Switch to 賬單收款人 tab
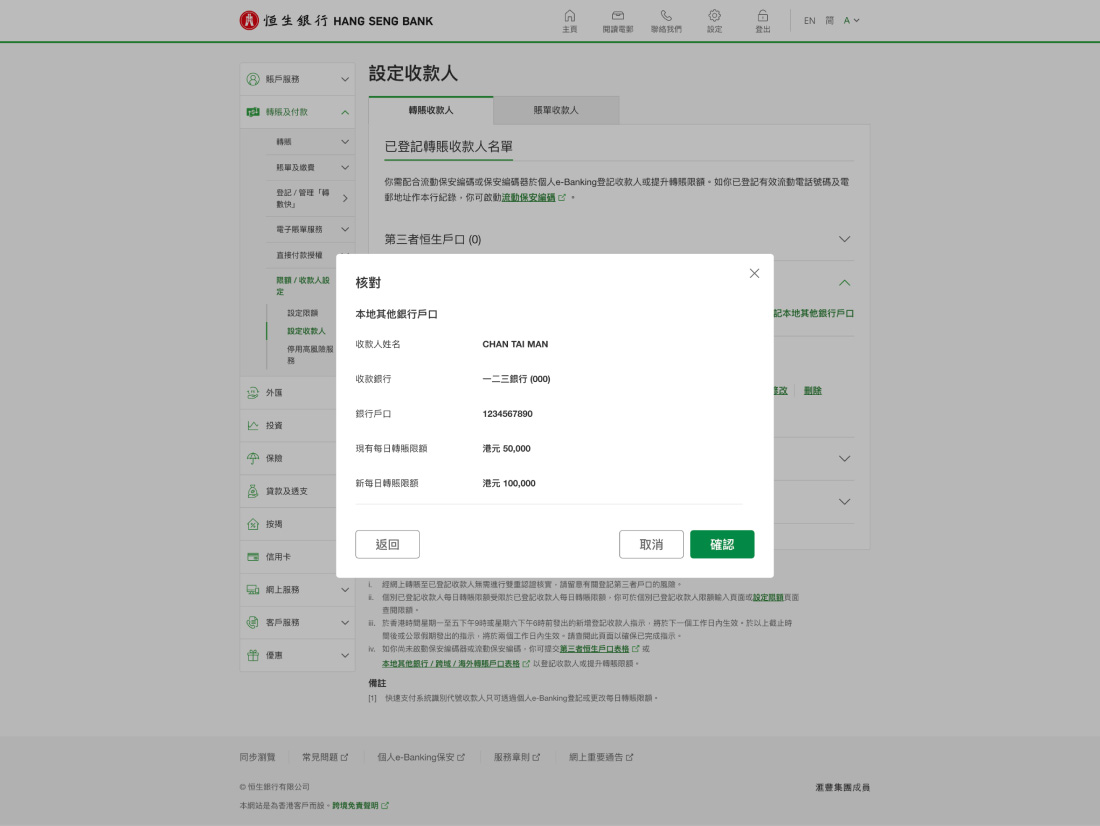 pos(556,110)
